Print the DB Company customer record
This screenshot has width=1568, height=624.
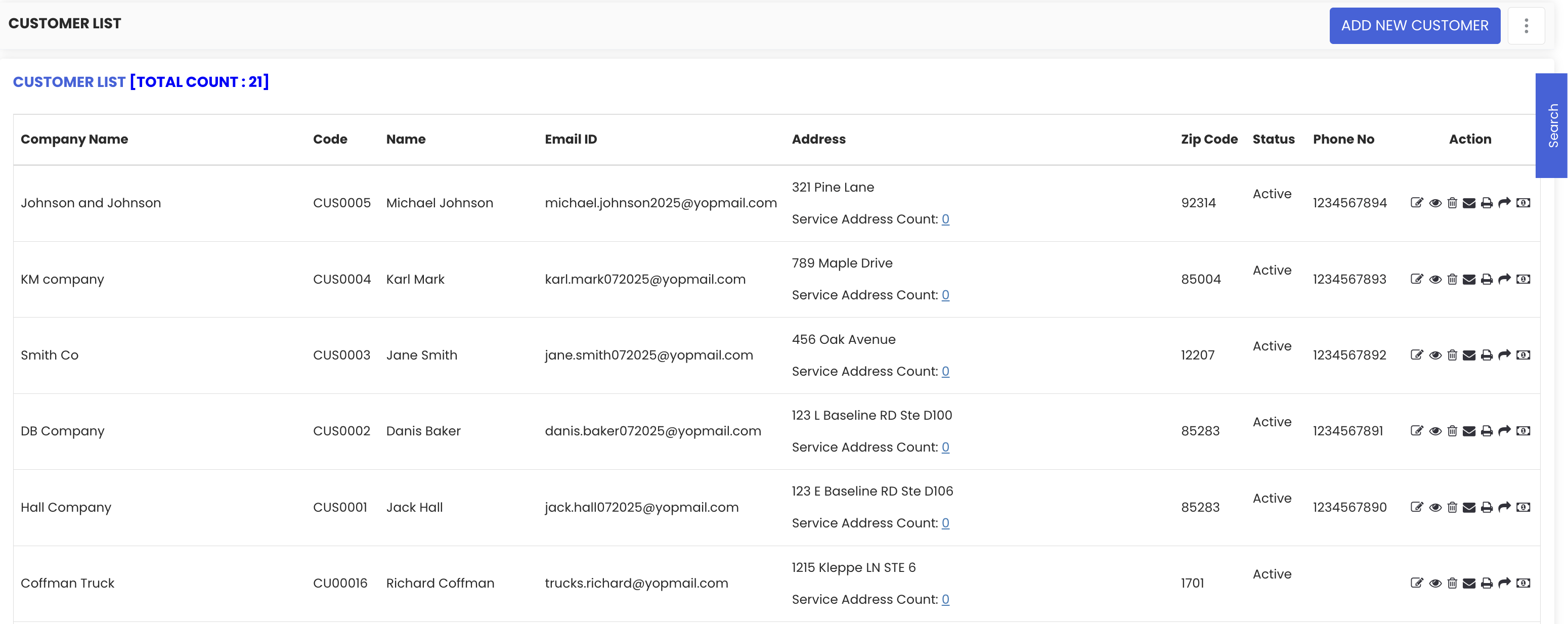(x=1487, y=431)
